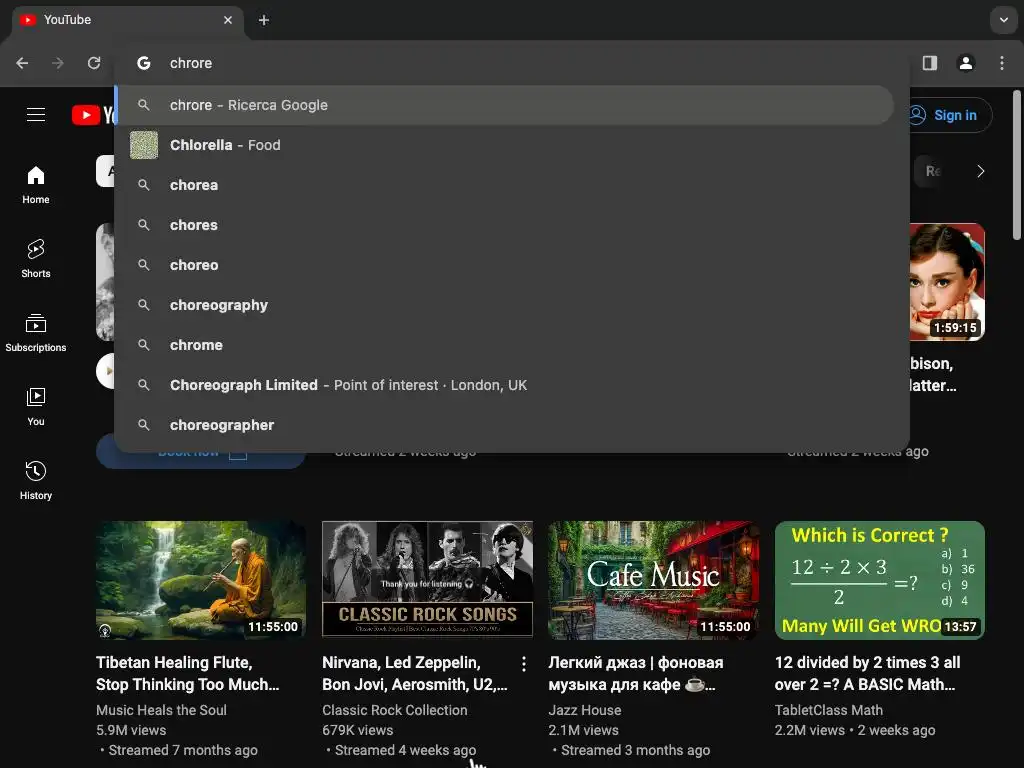
Task: Pick the 'choreography' search suggestion
Action: click(x=504, y=305)
